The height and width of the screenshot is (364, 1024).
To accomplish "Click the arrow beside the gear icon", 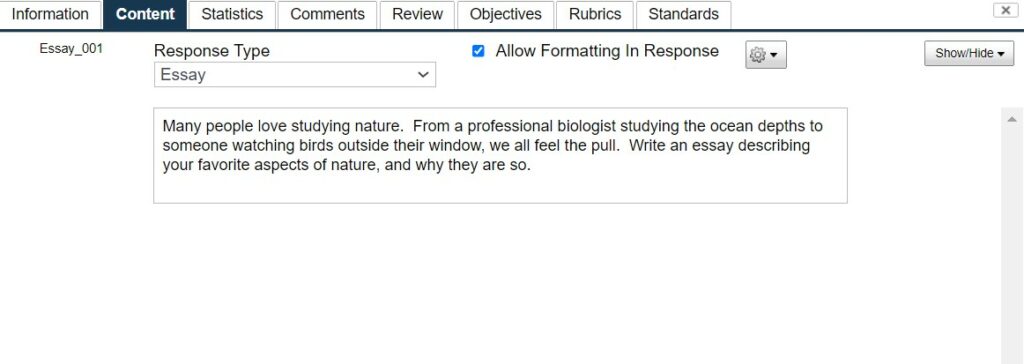I will [x=774, y=56].
